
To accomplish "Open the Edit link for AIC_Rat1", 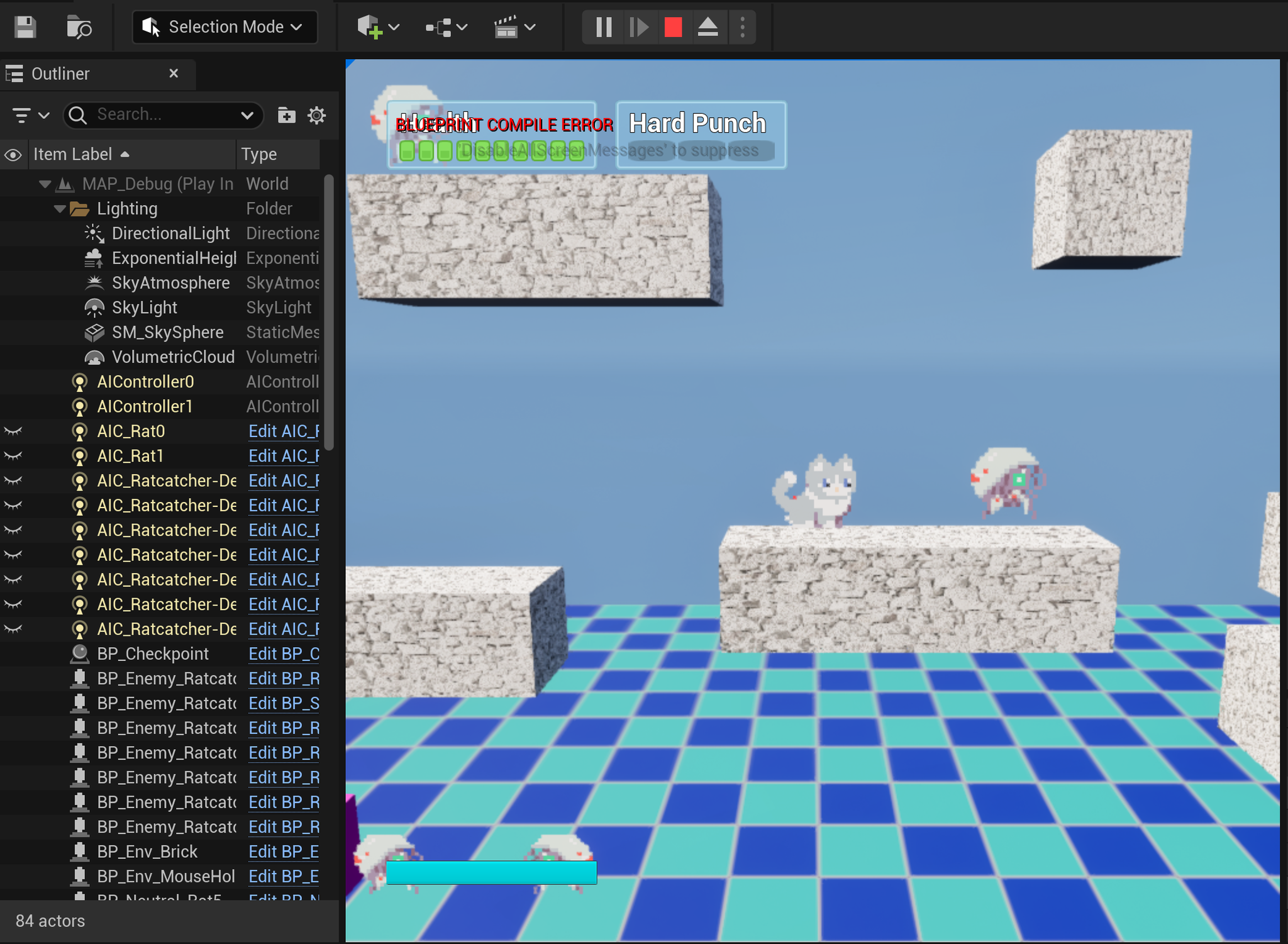I will pyautogui.click(x=284, y=456).
